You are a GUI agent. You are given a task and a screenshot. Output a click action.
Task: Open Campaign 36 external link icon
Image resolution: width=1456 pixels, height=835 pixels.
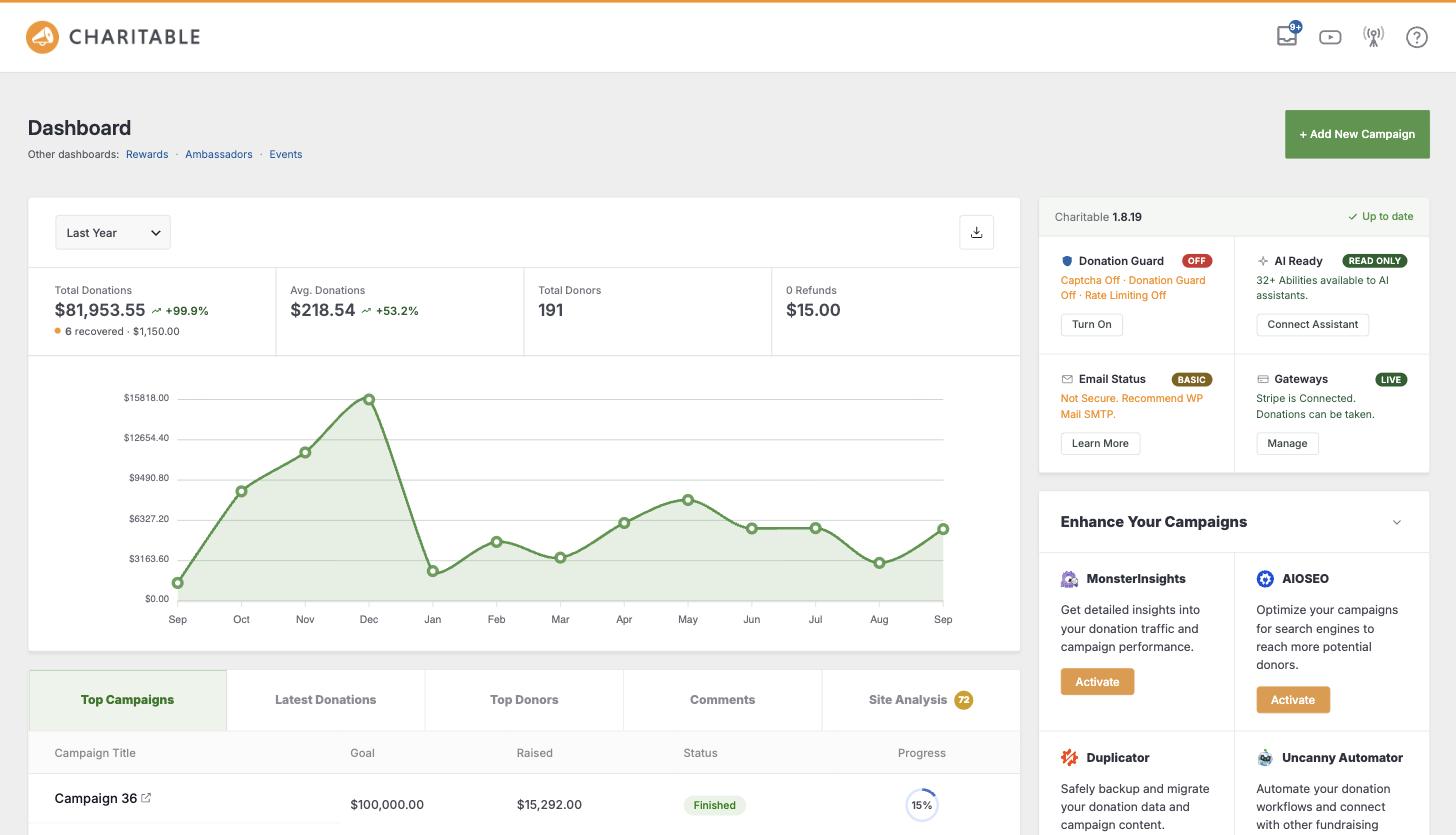point(146,798)
